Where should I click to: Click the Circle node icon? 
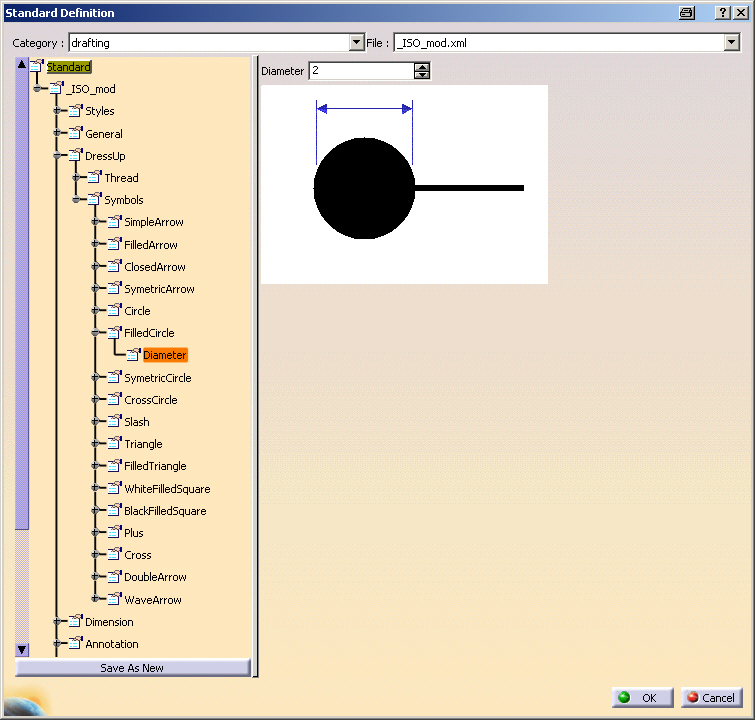(115, 310)
